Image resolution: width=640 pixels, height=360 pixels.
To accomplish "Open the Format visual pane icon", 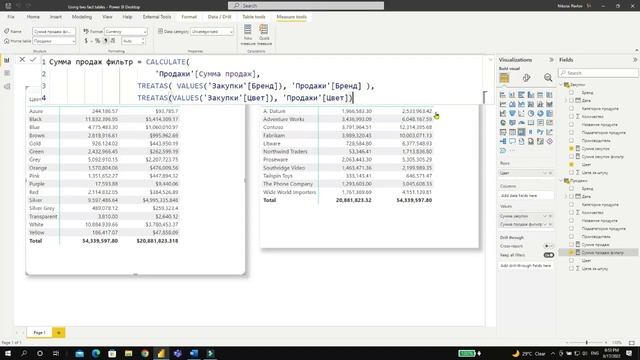I will pos(526,78).
